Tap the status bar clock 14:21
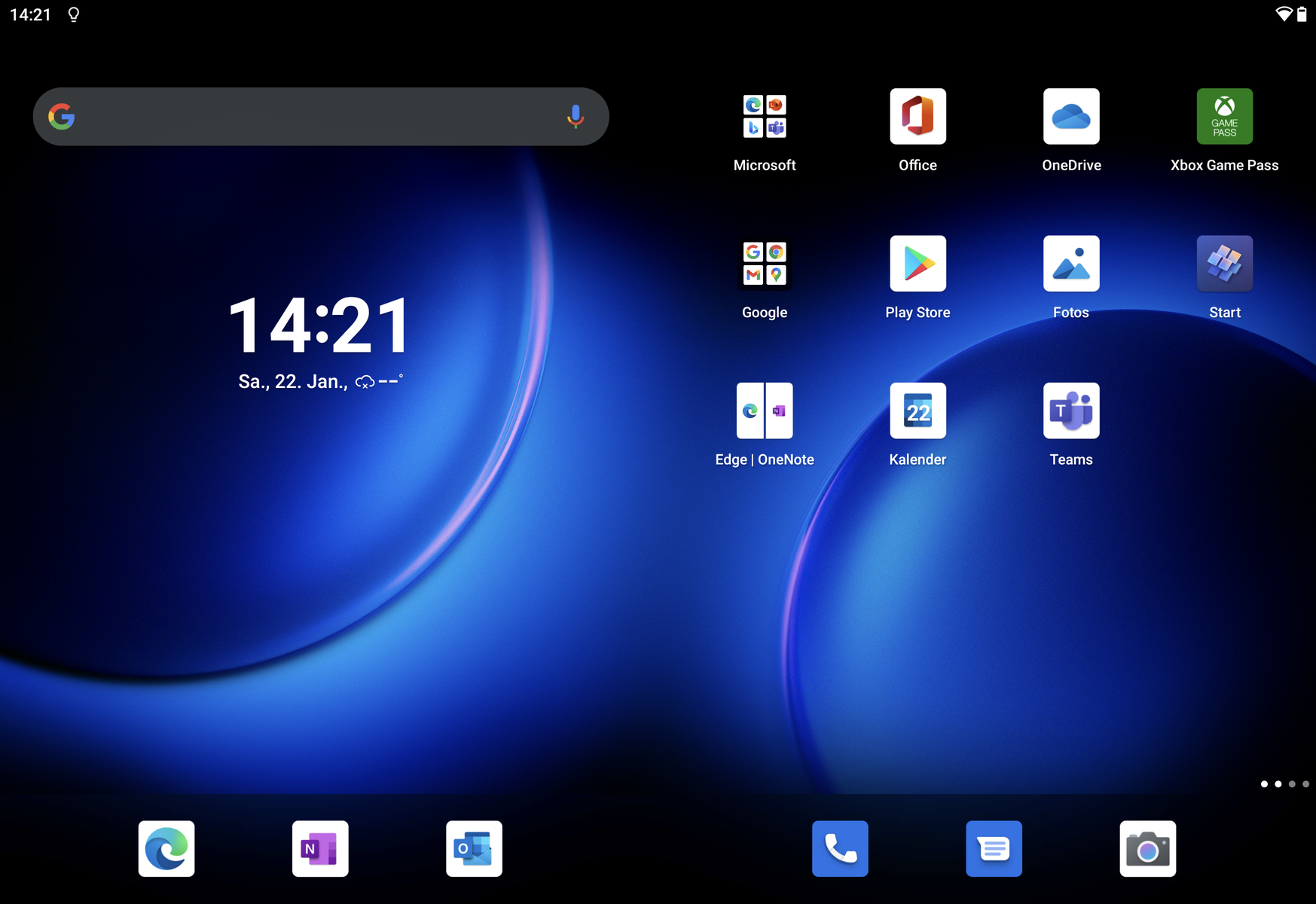Image resolution: width=1316 pixels, height=904 pixels. coord(30,14)
